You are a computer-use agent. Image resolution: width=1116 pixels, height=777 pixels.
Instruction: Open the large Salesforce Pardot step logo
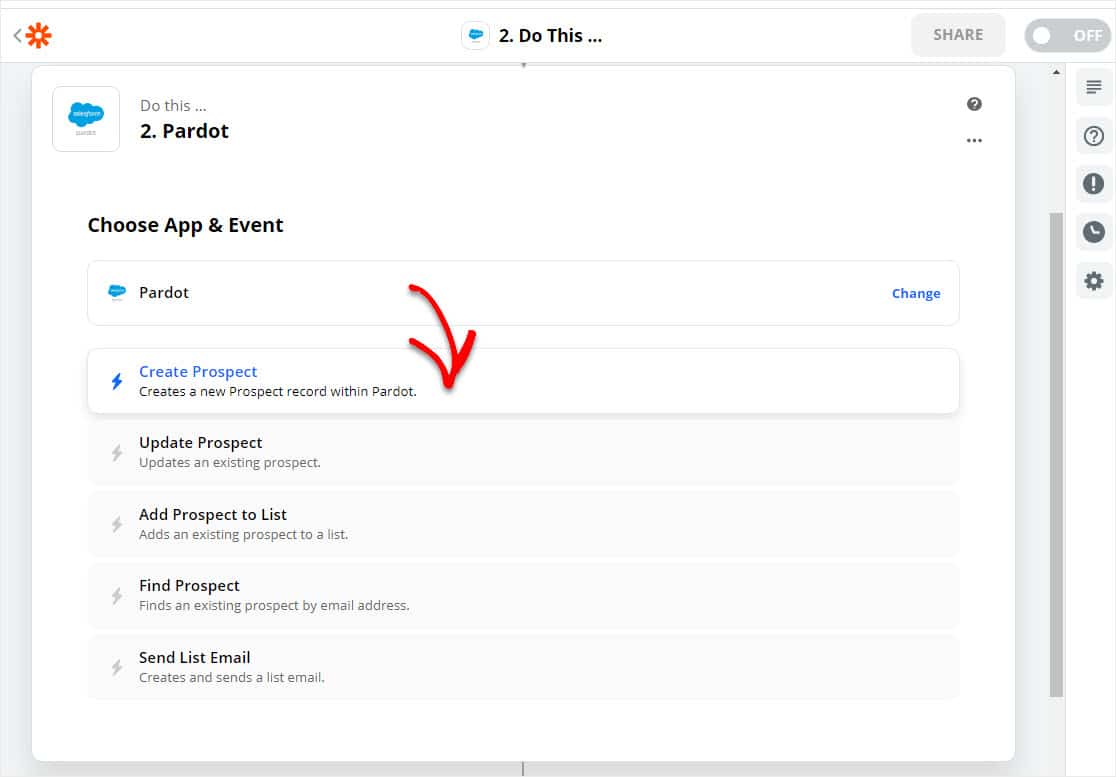[x=86, y=119]
